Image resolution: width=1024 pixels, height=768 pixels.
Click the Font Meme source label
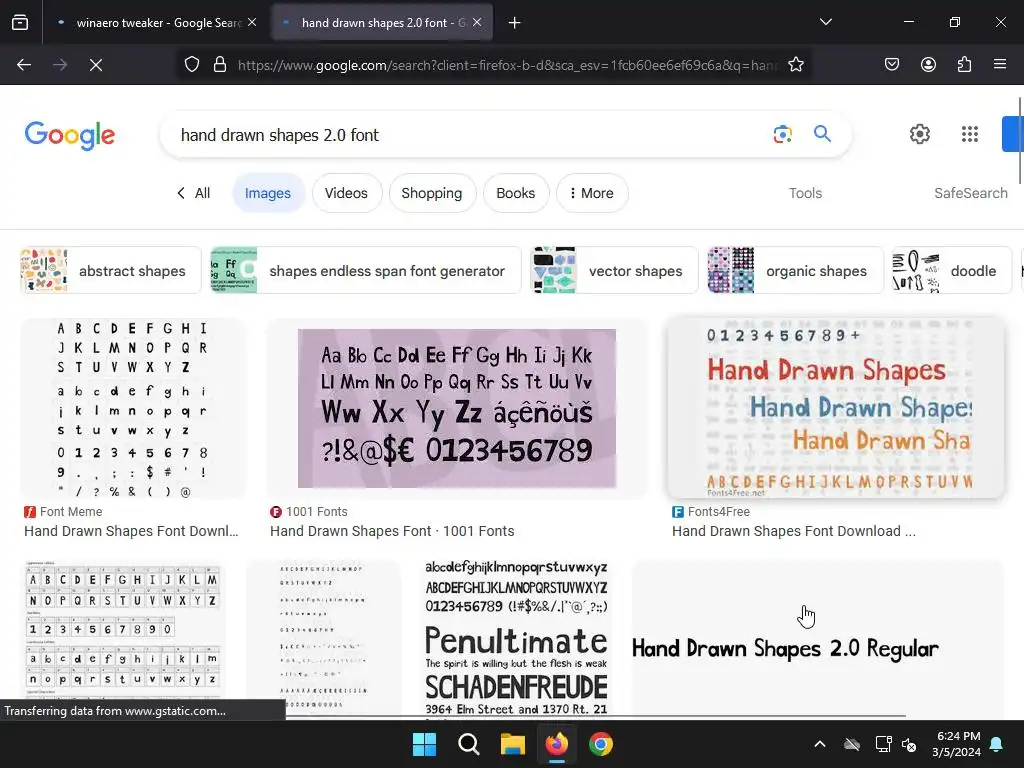click(63, 511)
